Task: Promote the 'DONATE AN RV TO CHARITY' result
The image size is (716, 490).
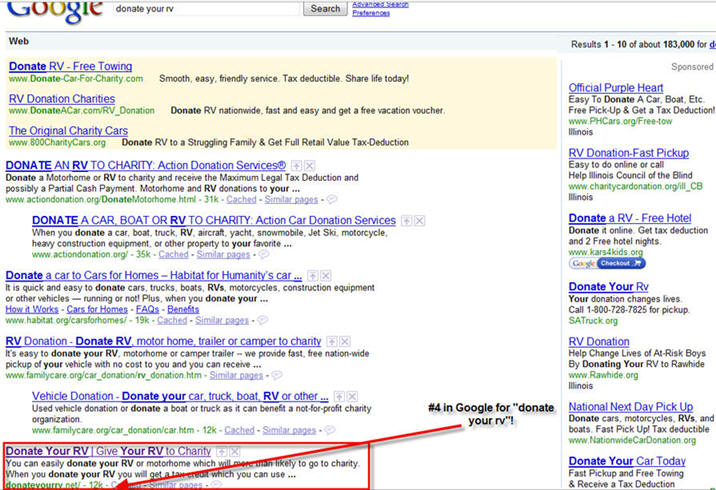Action: pyautogui.click(x=297, y=166)
